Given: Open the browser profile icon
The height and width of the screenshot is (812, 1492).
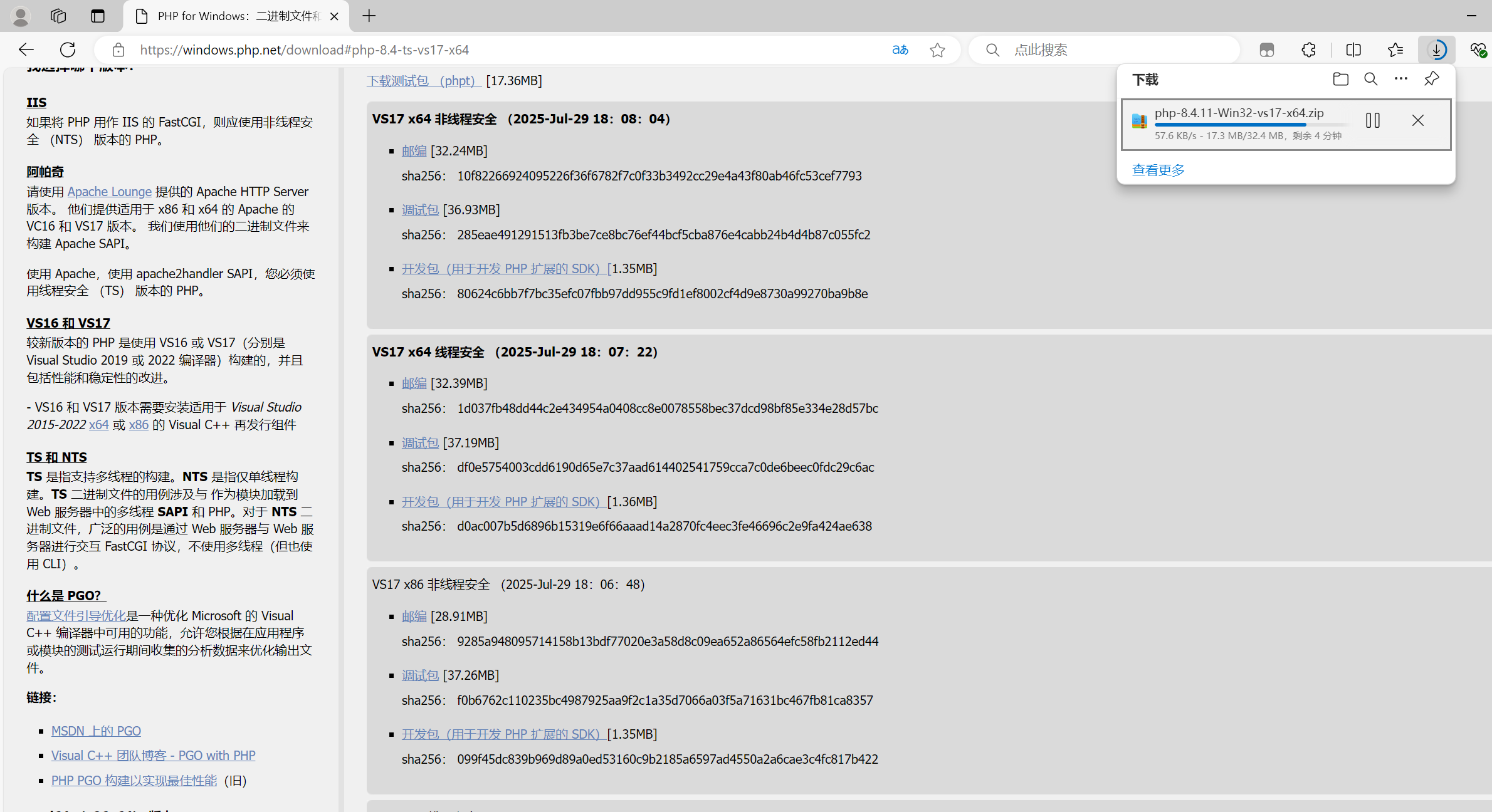Looking at the screenshot, I should tap(21, 16).
